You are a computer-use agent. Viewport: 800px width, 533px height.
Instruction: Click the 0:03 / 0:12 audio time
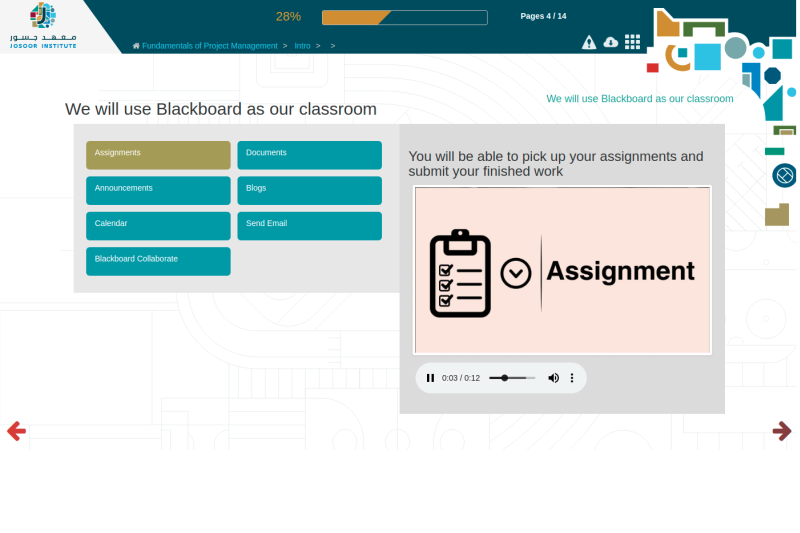pos(461,378)
